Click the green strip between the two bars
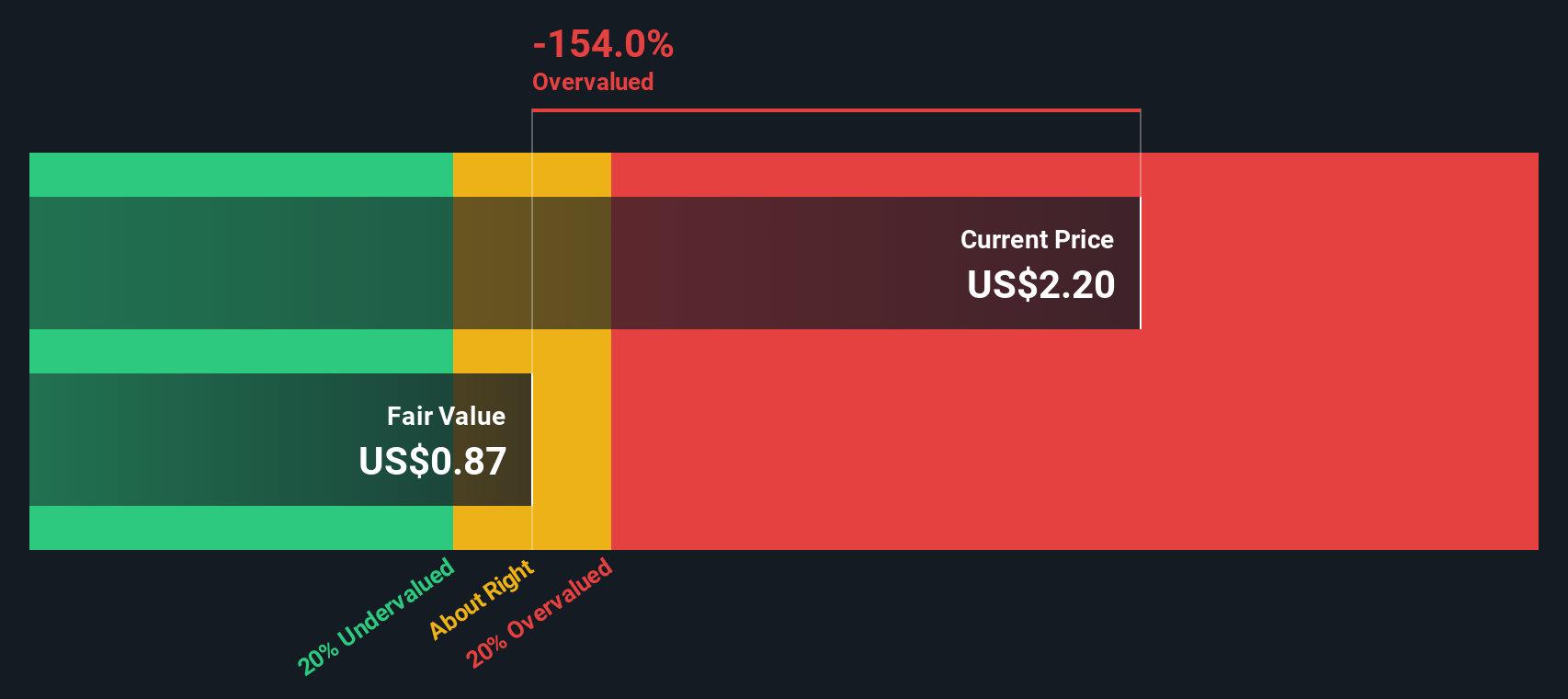This screenshot has height=699, width=1568. coord(241,351)
